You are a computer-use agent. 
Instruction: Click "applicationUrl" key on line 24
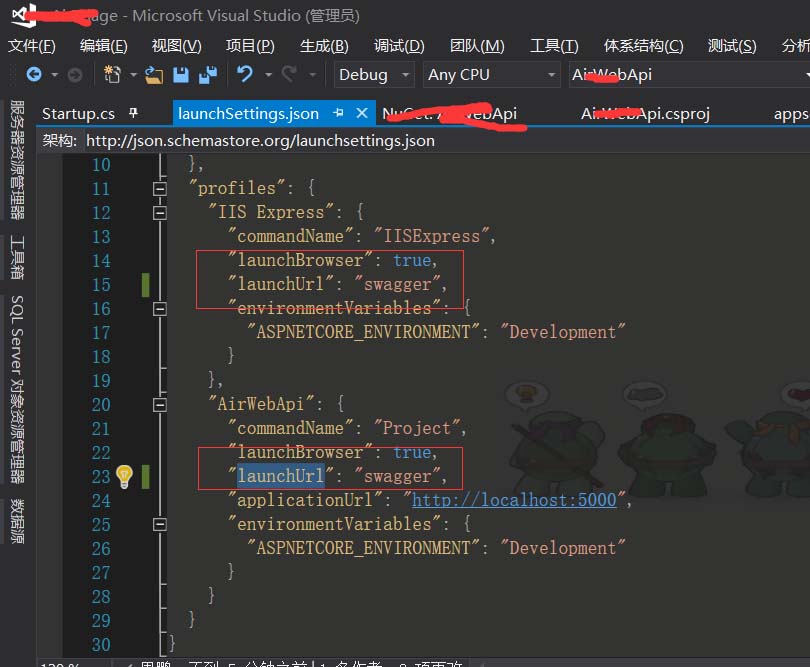click(x=305, y=500)
